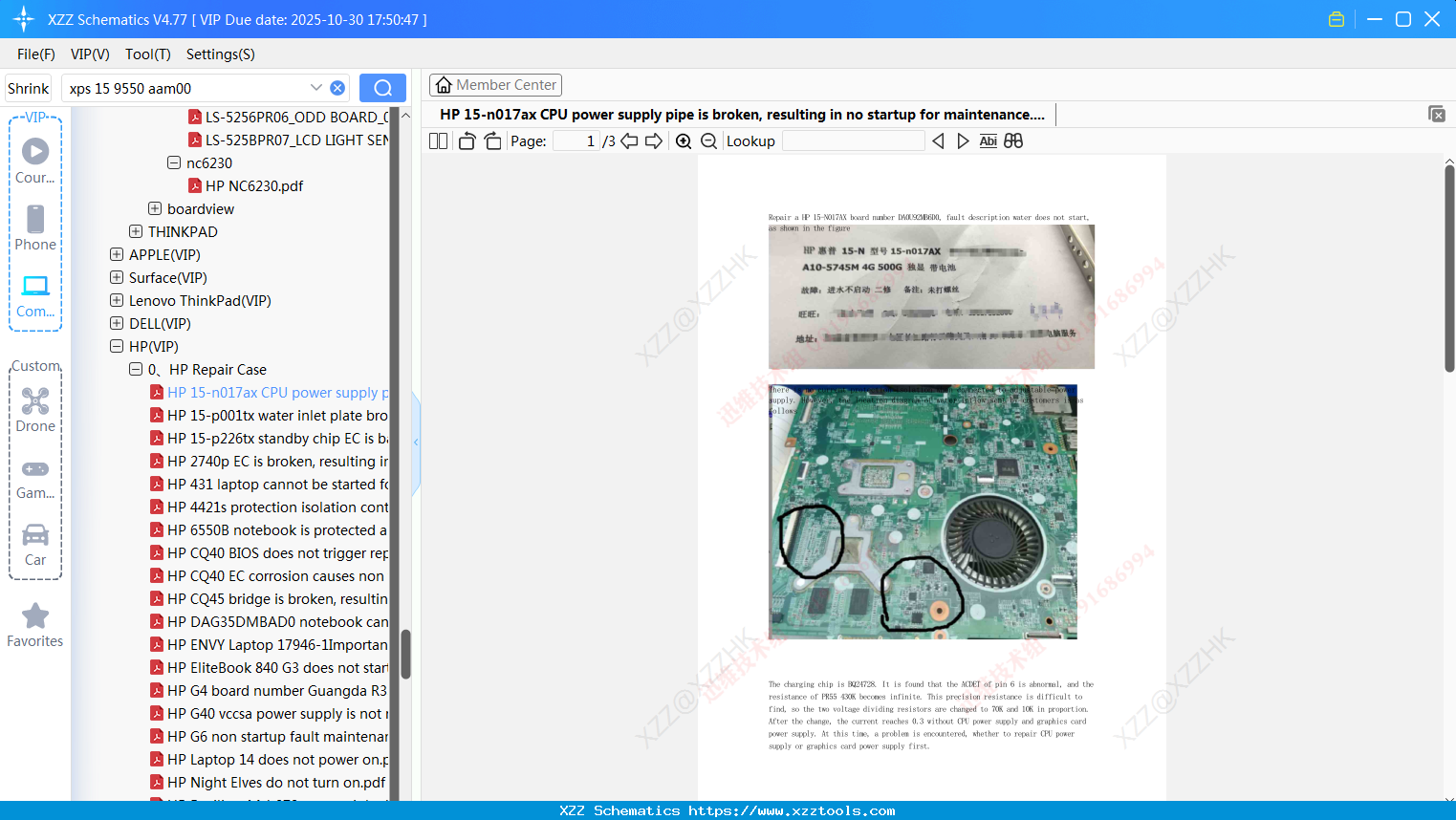Viewport: 1456px width, 820px height.
Task: Open HP 6550B notebook is protected file
Action: [270, 529]
